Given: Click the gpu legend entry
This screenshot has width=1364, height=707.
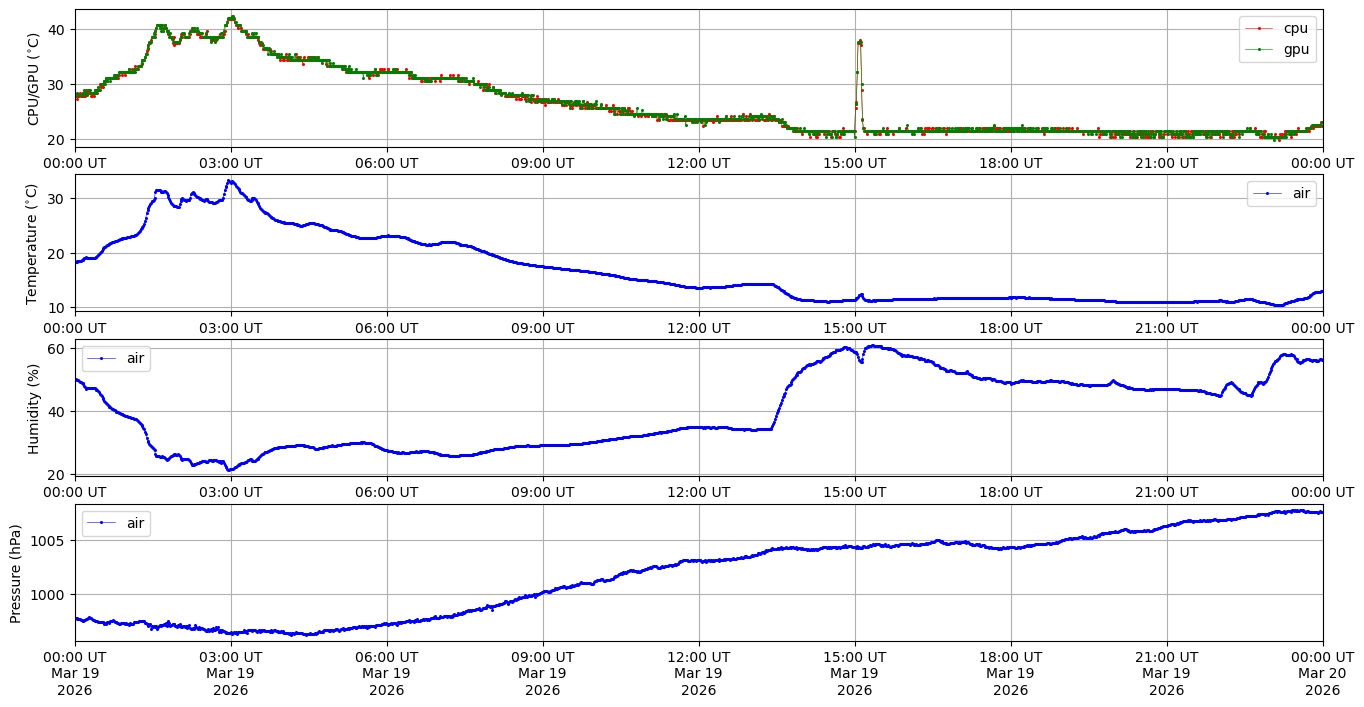Looking at the screenshot, I should coord(1295,48).
